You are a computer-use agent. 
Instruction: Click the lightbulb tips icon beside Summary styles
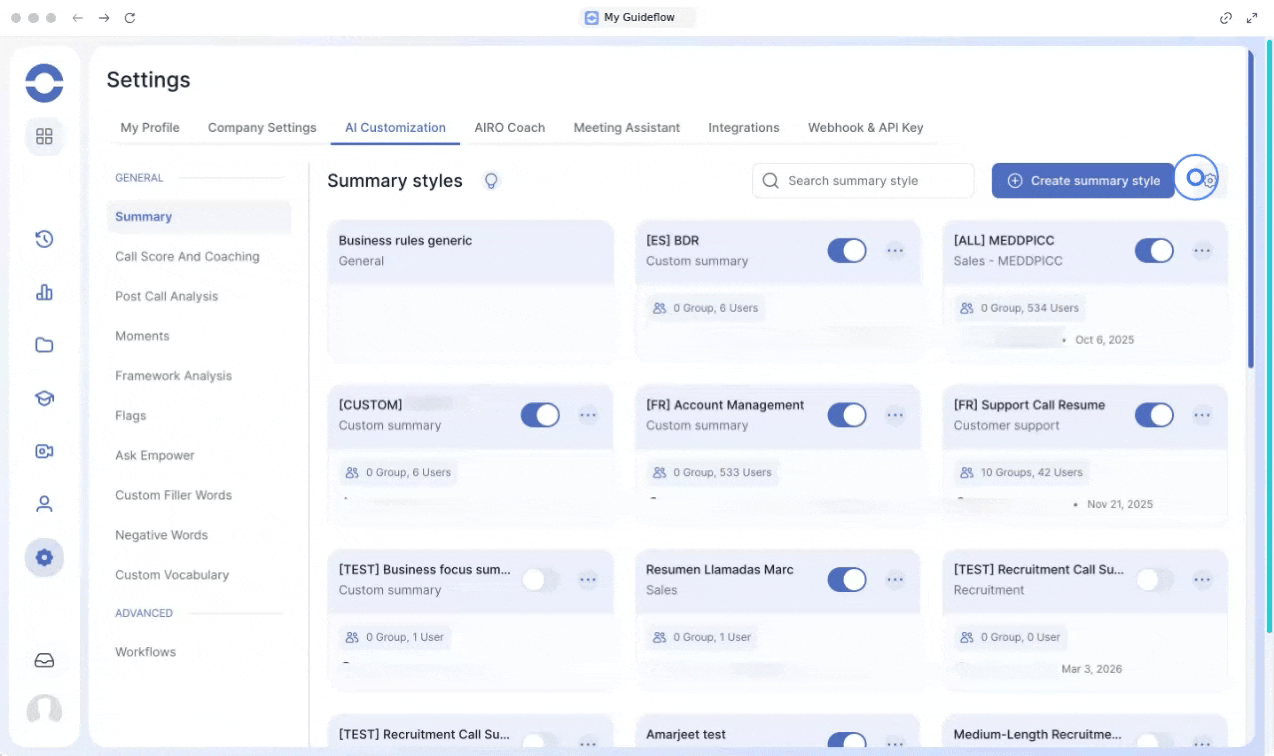491,181
